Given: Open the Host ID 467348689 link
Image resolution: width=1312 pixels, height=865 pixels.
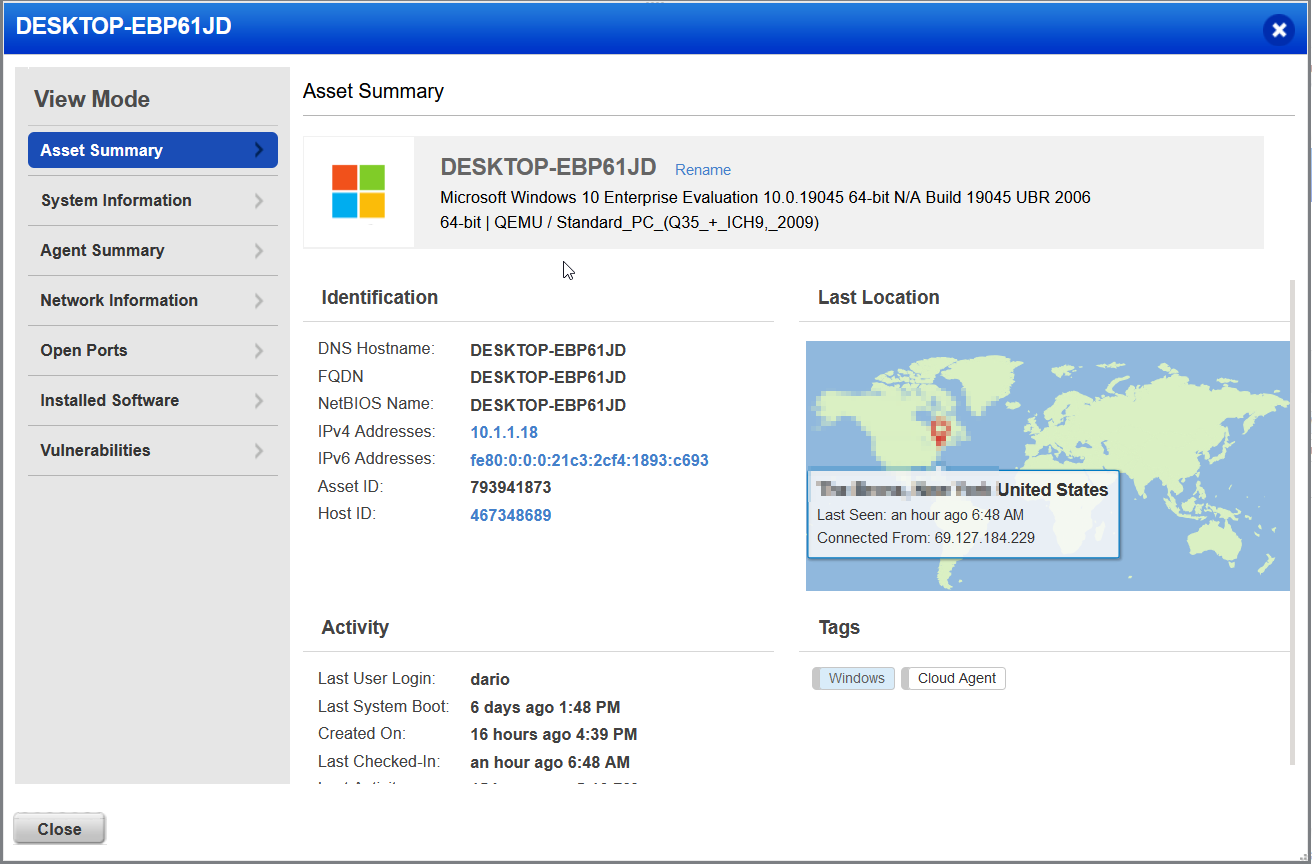Looking at the screenshot, I should tap(510, 514).
